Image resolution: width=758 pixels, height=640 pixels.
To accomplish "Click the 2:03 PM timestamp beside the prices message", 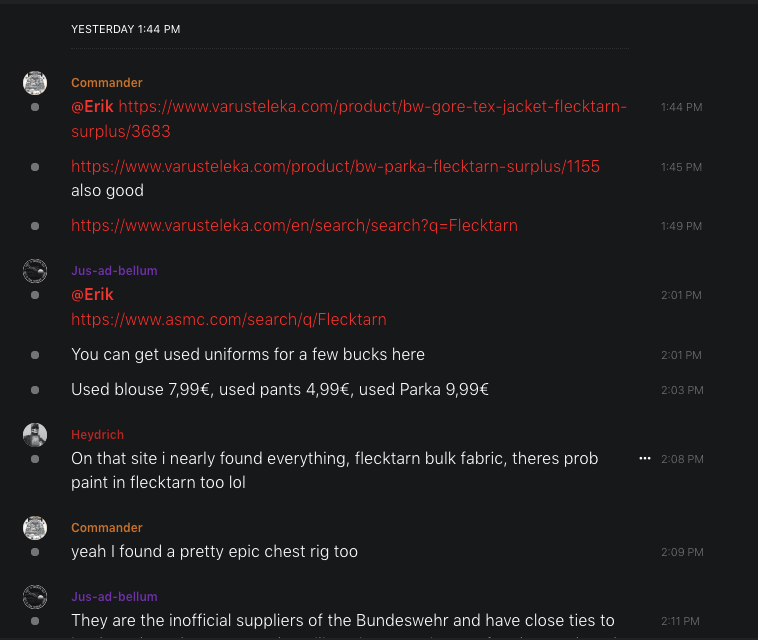I will [x=681, y=390].
